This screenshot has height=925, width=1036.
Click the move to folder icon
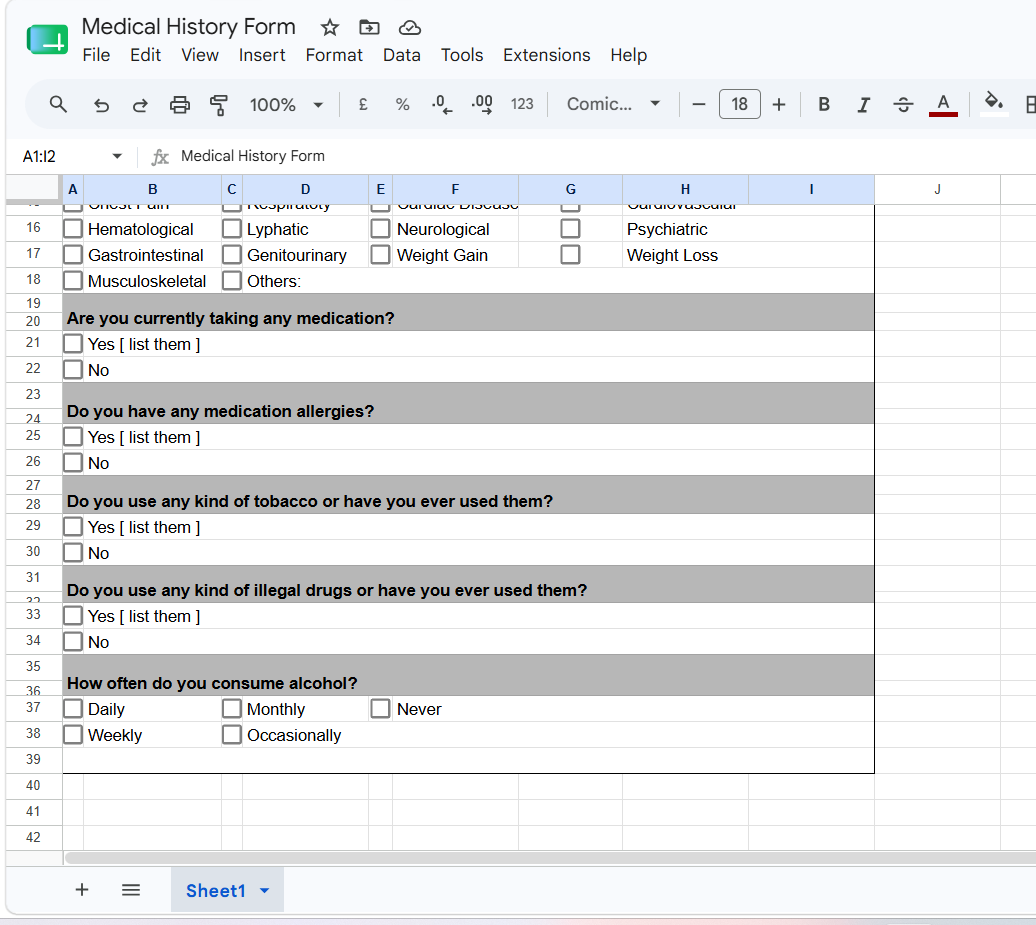[x=369, y=28]
